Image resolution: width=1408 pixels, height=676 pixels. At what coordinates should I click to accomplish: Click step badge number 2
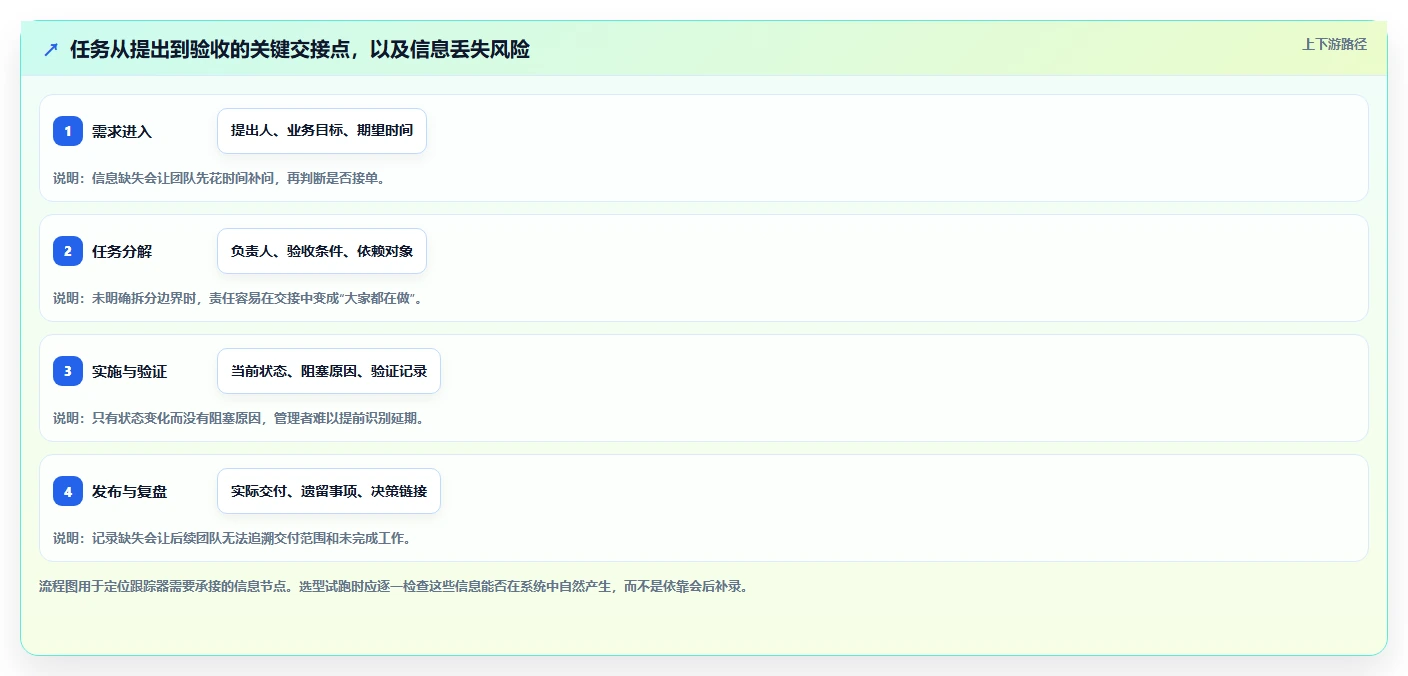click(x=68, y=251)
